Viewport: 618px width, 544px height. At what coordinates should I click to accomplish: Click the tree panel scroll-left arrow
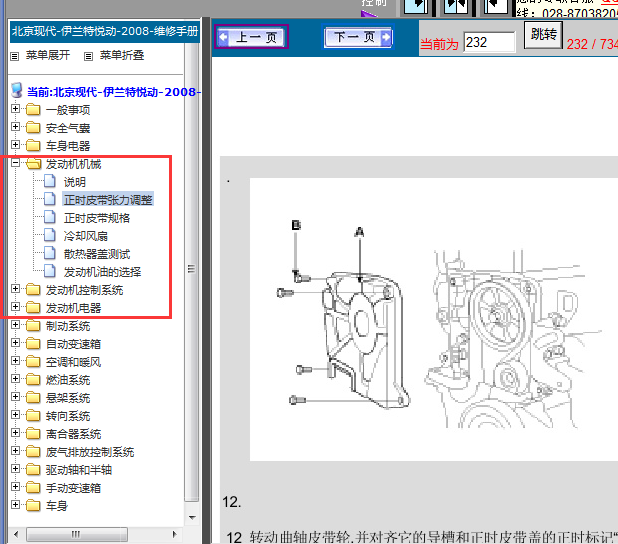point(16,535)
